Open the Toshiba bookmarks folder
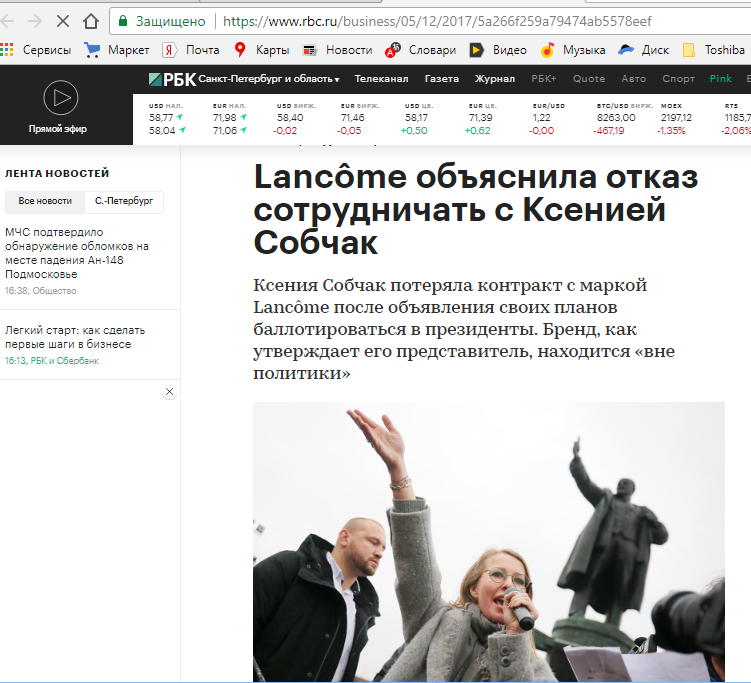Screen dimensions: 751x683 point(714,50)
